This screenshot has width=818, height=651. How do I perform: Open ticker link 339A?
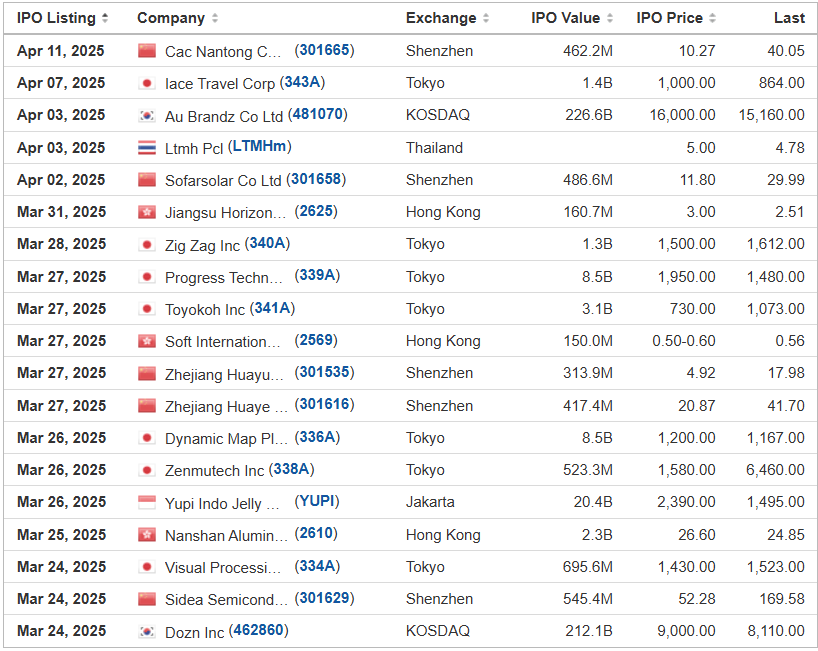[x=317, y=275]
